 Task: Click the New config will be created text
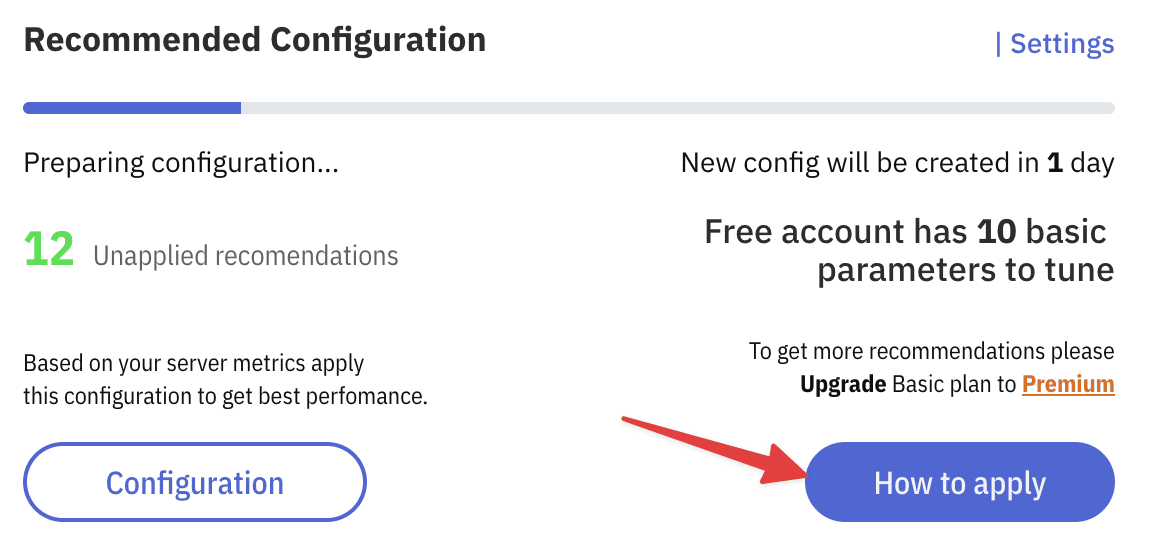coord(860,163)
